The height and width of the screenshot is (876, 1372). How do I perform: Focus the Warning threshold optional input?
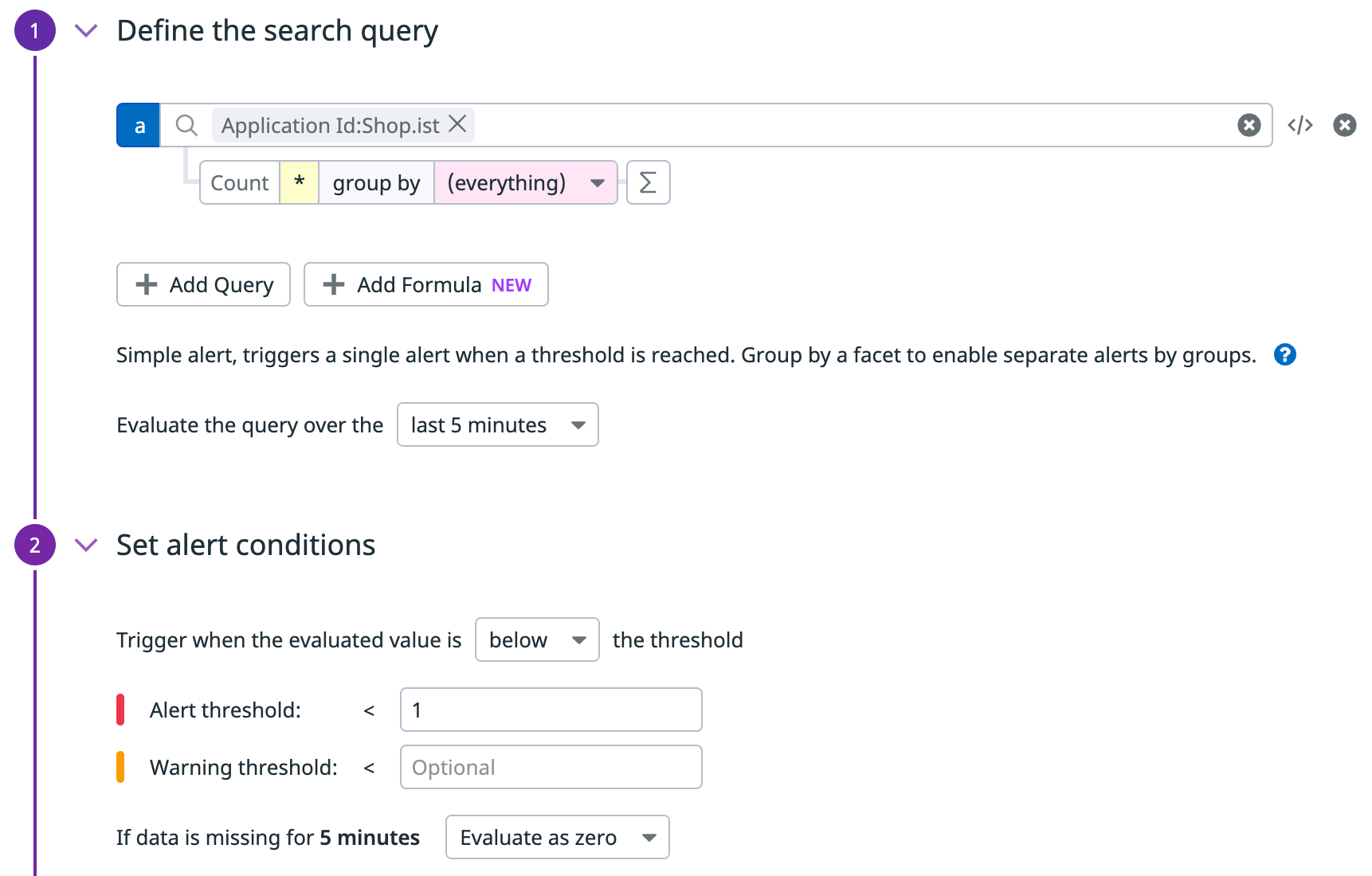click(x=551, y=768)
